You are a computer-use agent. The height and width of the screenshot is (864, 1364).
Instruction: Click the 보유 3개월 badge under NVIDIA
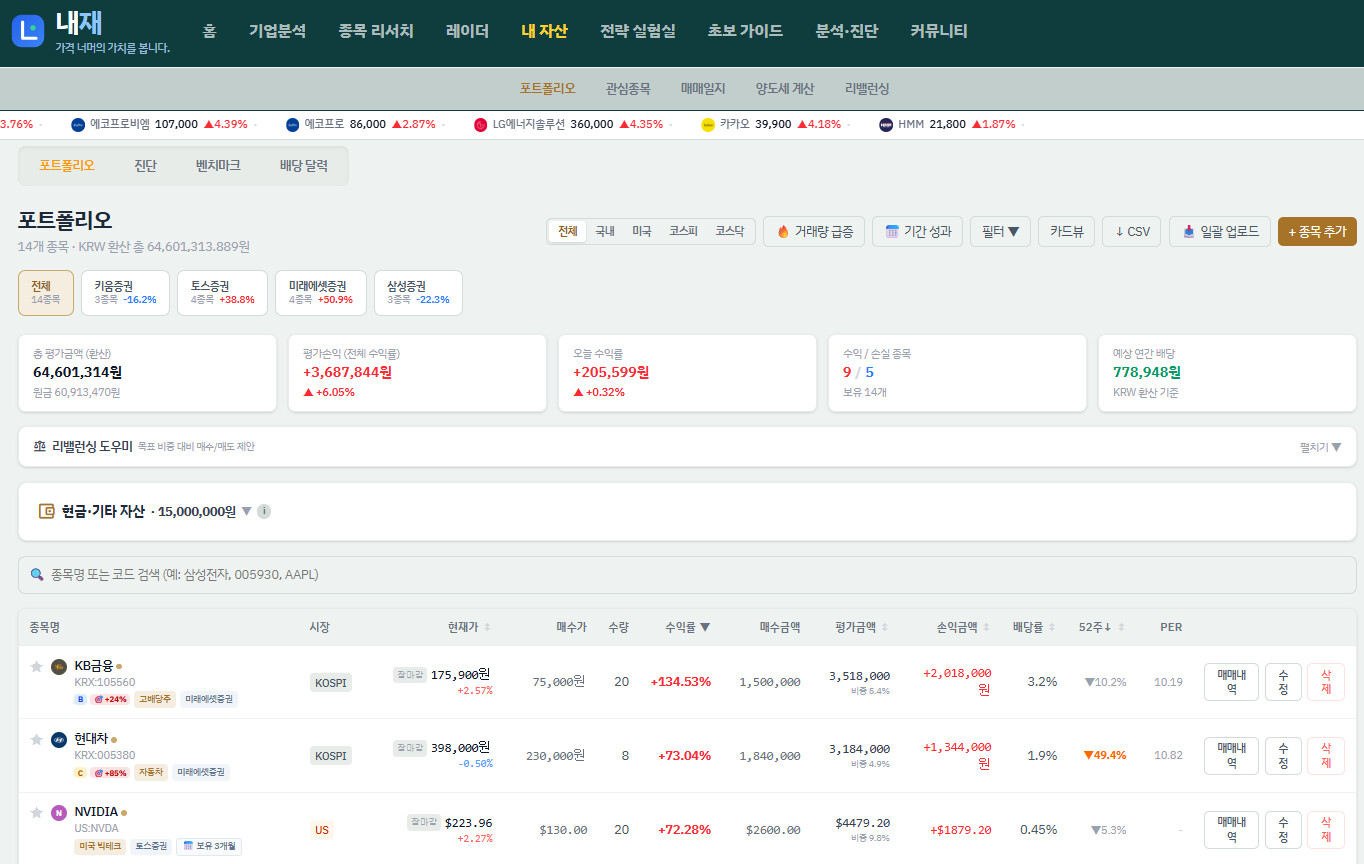209,846
